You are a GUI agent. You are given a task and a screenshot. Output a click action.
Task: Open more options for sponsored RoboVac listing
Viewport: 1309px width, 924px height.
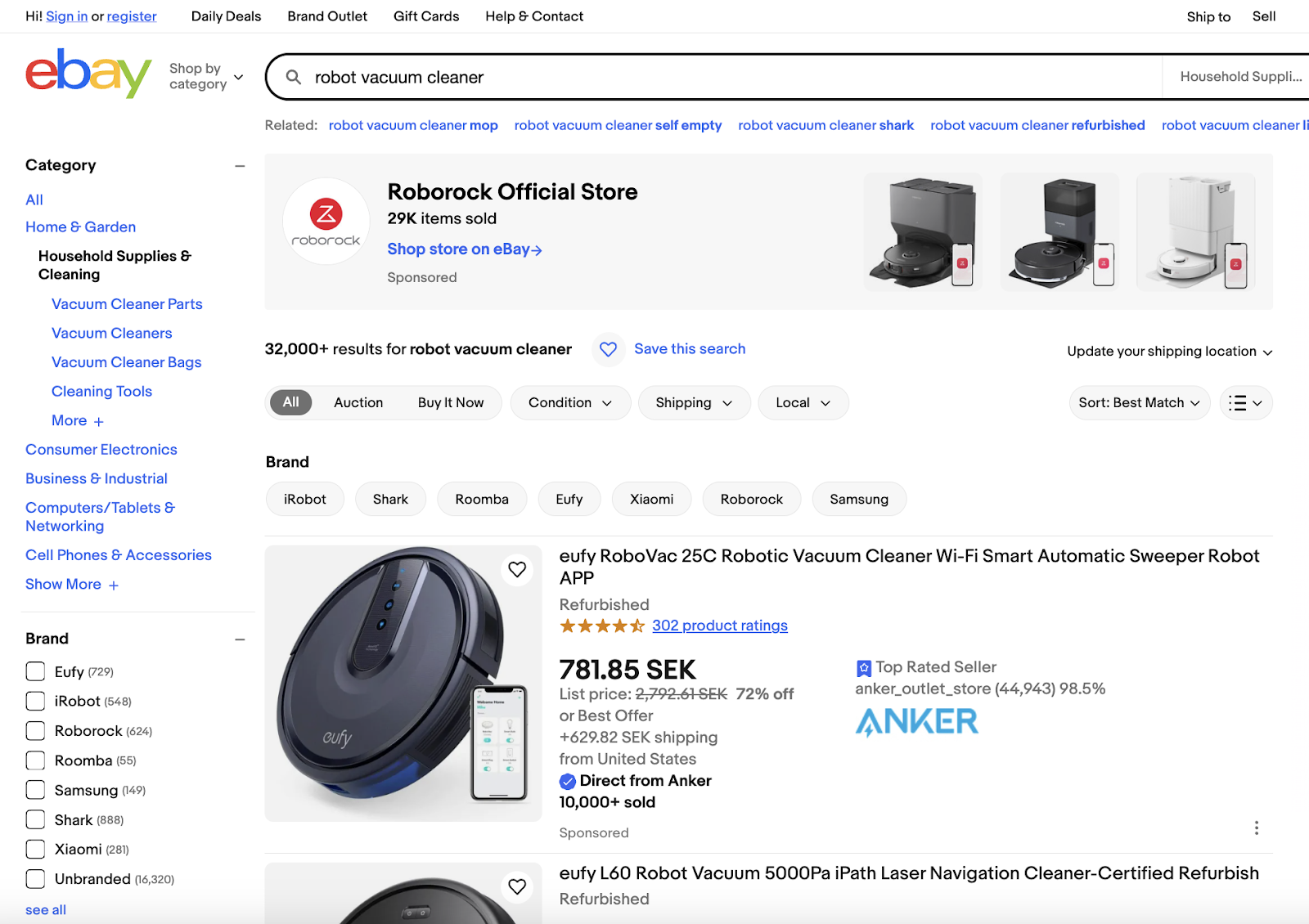tap(1257, 828)
